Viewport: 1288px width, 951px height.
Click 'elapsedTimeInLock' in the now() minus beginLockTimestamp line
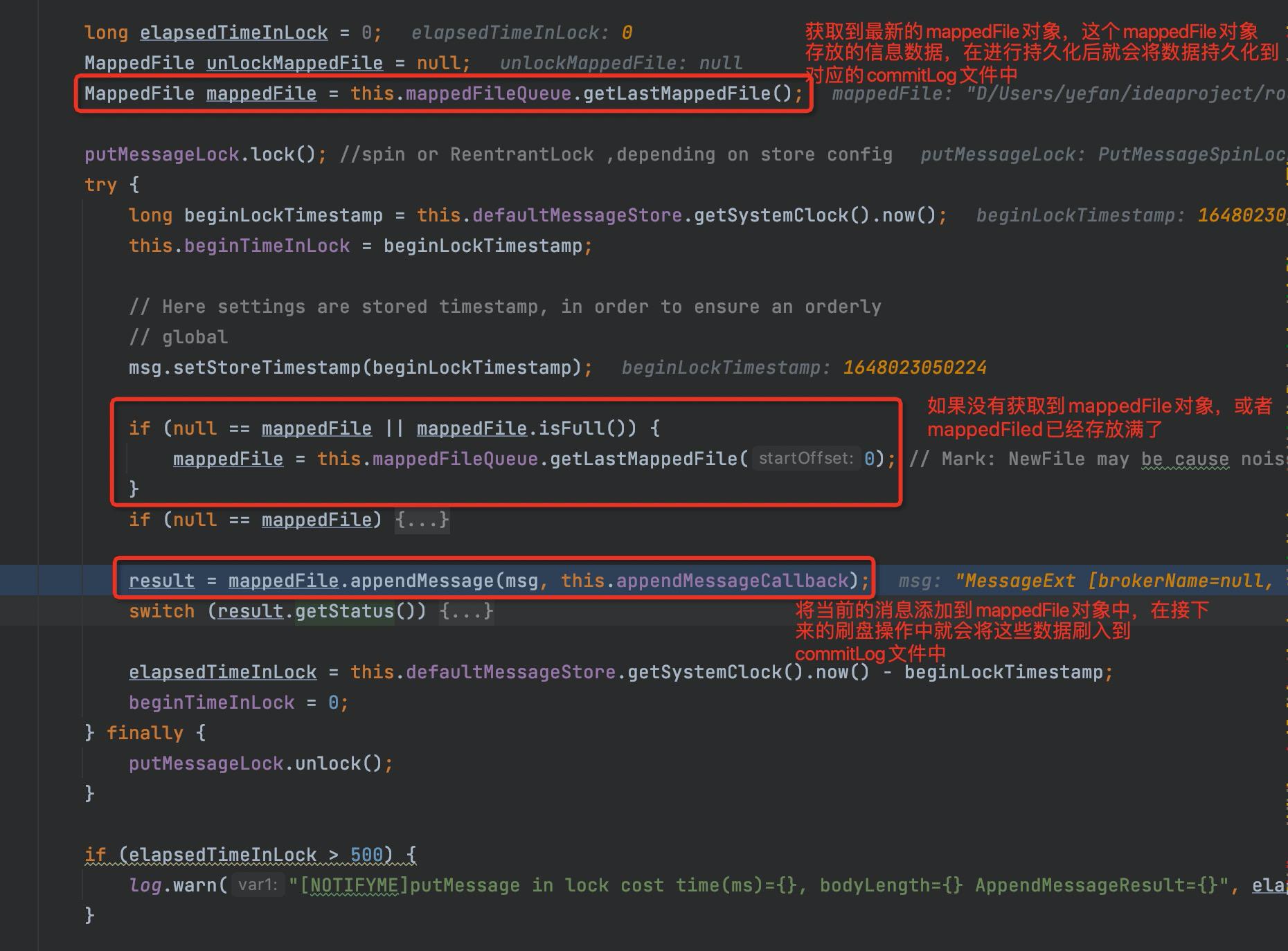coord(223,672)
